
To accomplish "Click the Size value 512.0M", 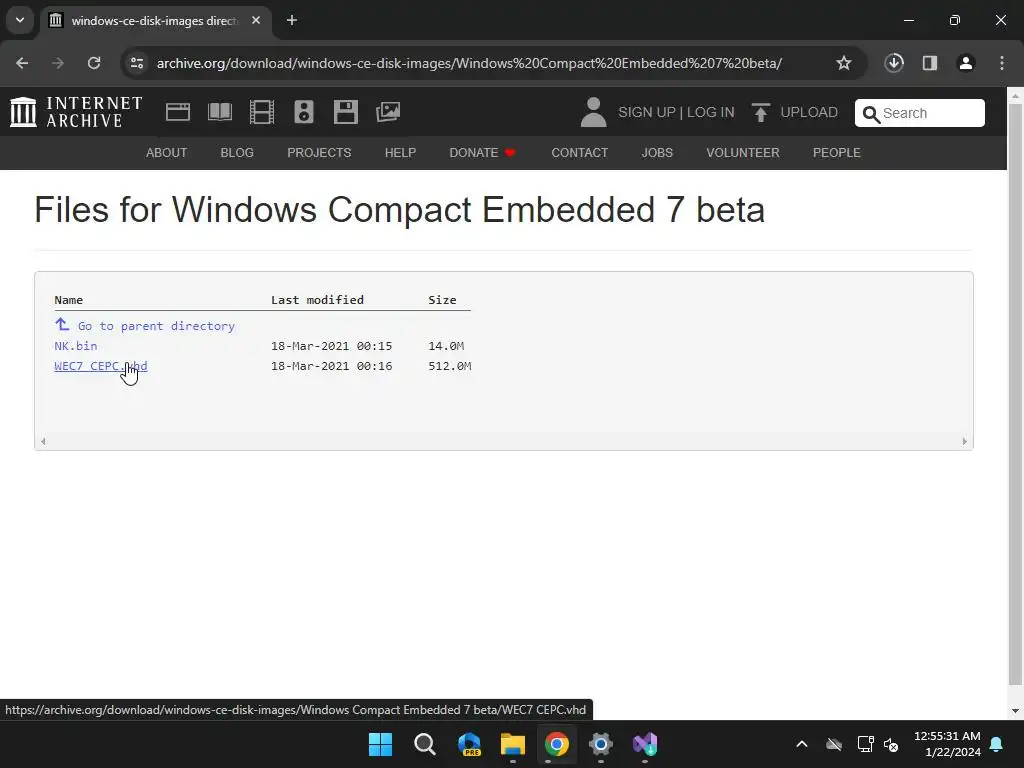I will coord(449,366).
